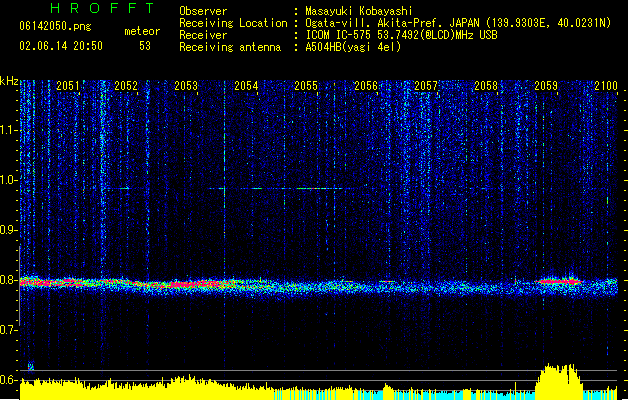
Task: Click the 2056 time marker
Action: point(366,86)
